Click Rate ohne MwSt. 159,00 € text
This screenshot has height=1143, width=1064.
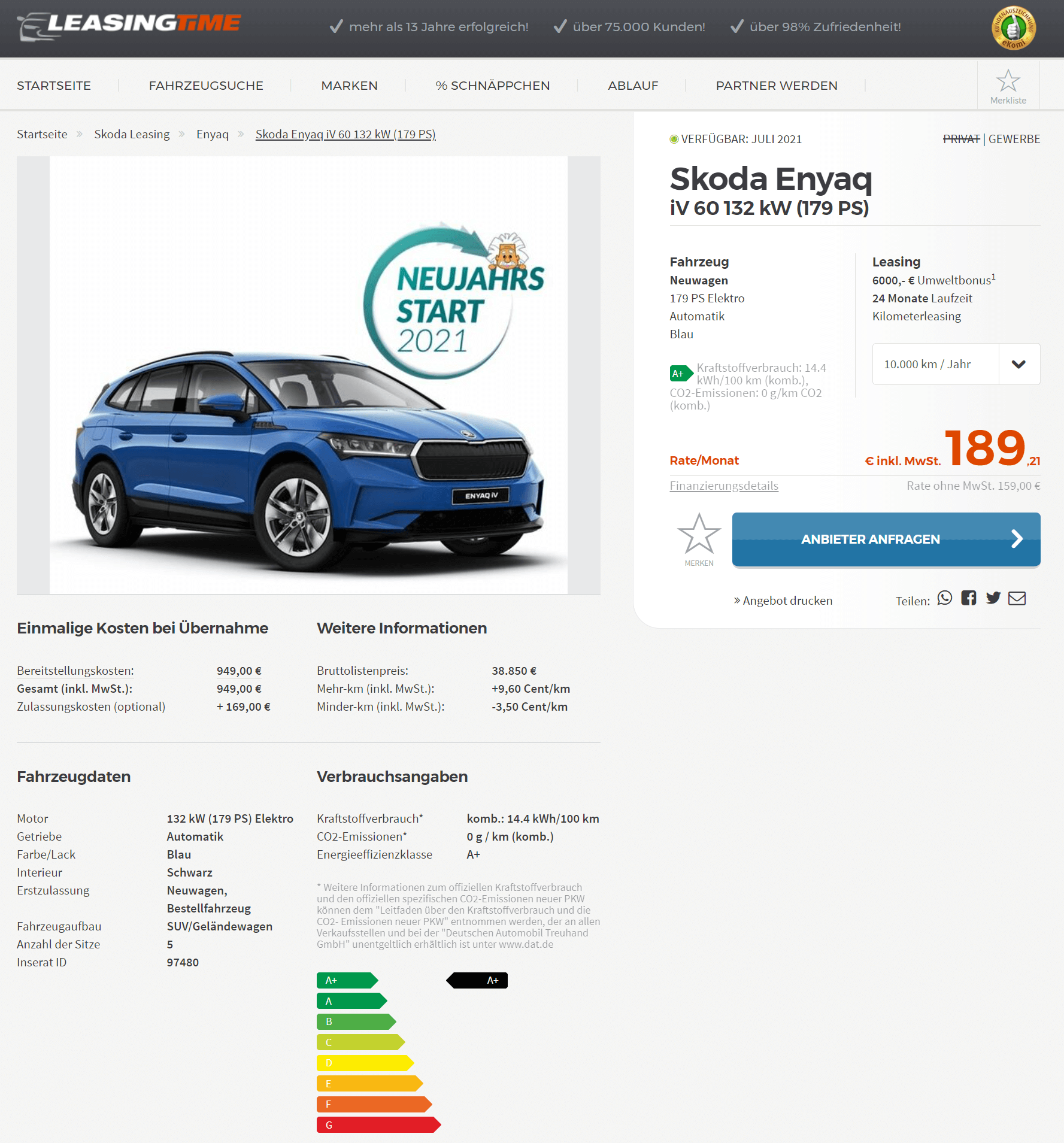coord(973,486)
